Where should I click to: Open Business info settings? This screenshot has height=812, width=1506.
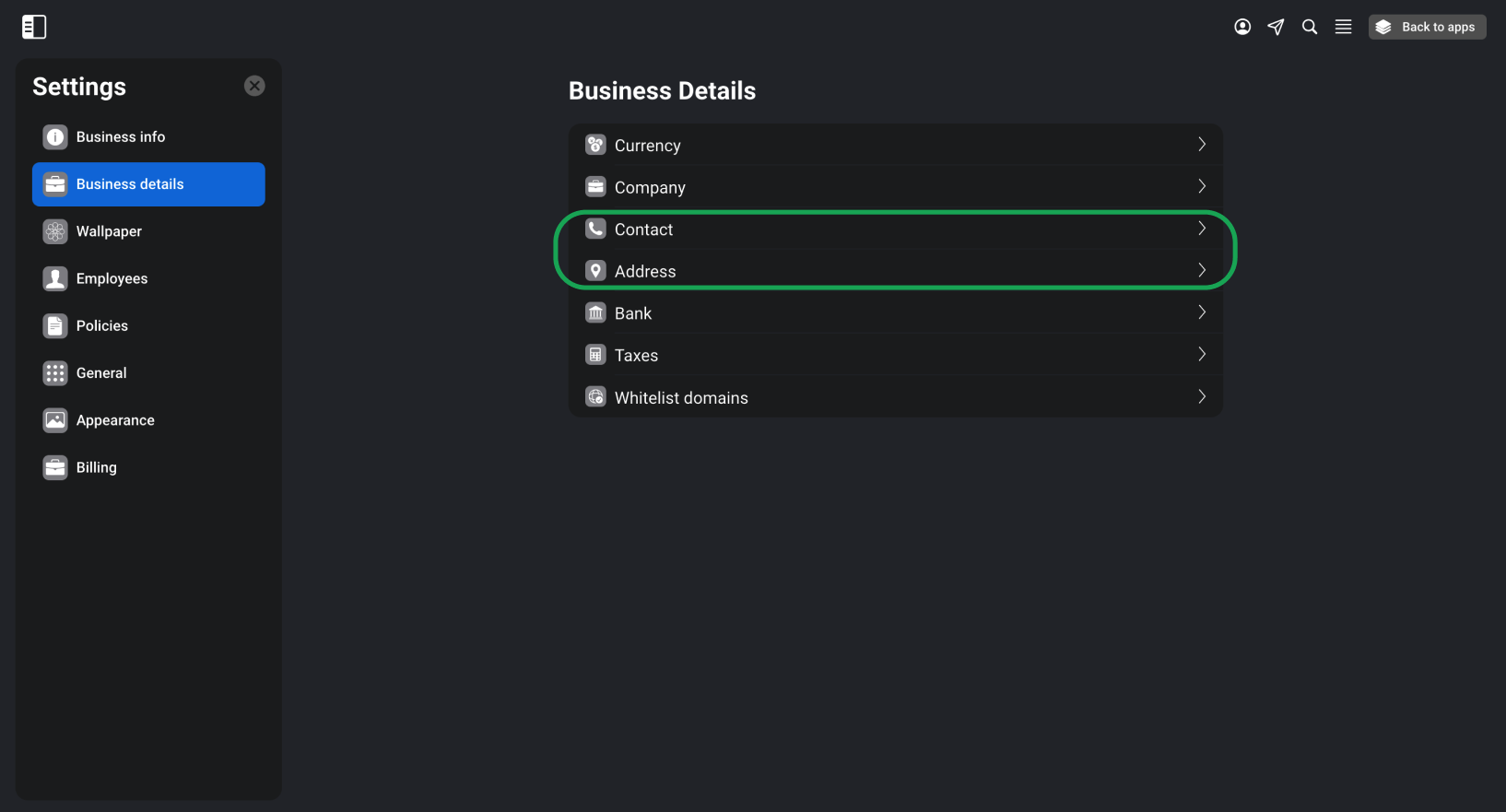[148, 137]
